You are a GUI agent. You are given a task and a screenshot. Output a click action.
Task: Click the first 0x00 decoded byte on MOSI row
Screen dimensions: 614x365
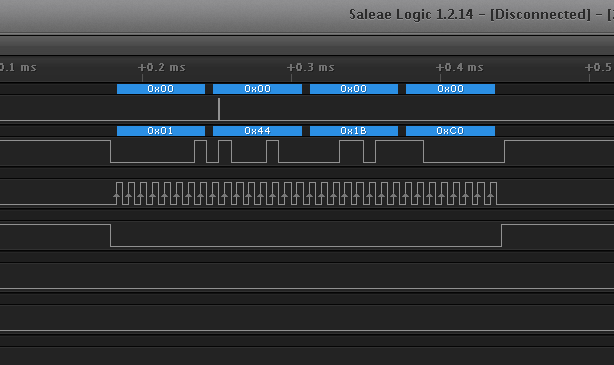[x=161, y=89]
